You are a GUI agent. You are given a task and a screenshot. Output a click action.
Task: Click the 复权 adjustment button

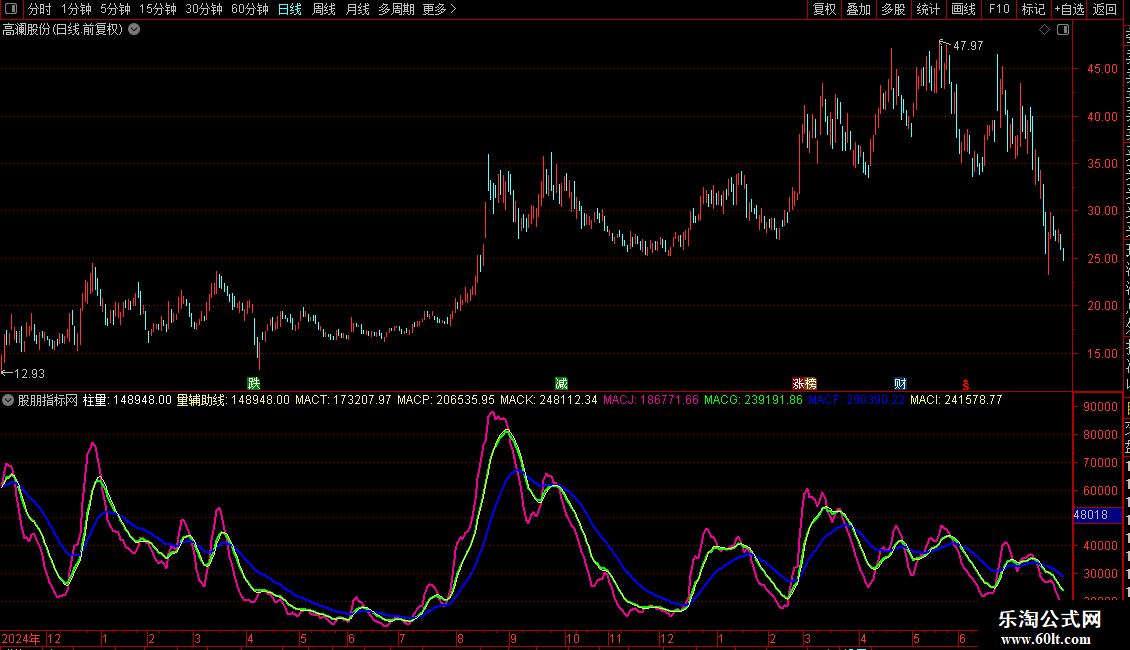824,9
